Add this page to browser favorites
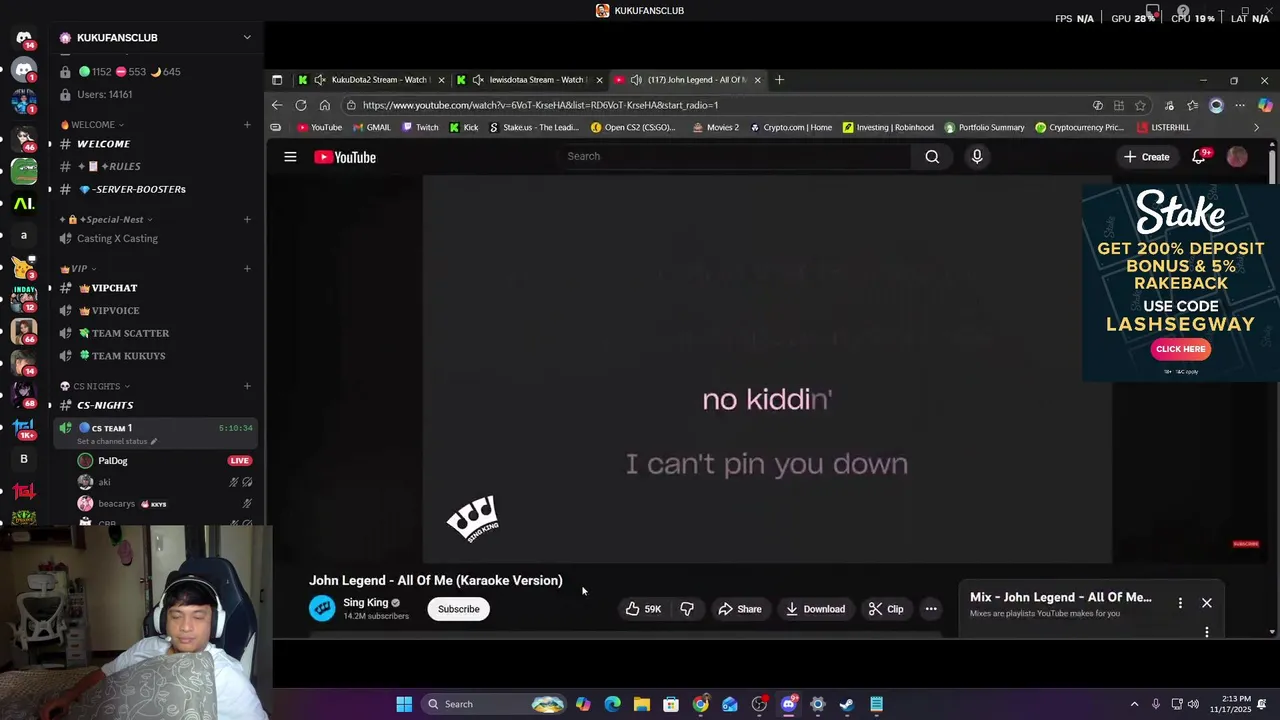Viewport: 1280px width, 720px height. pos(1140,105)
